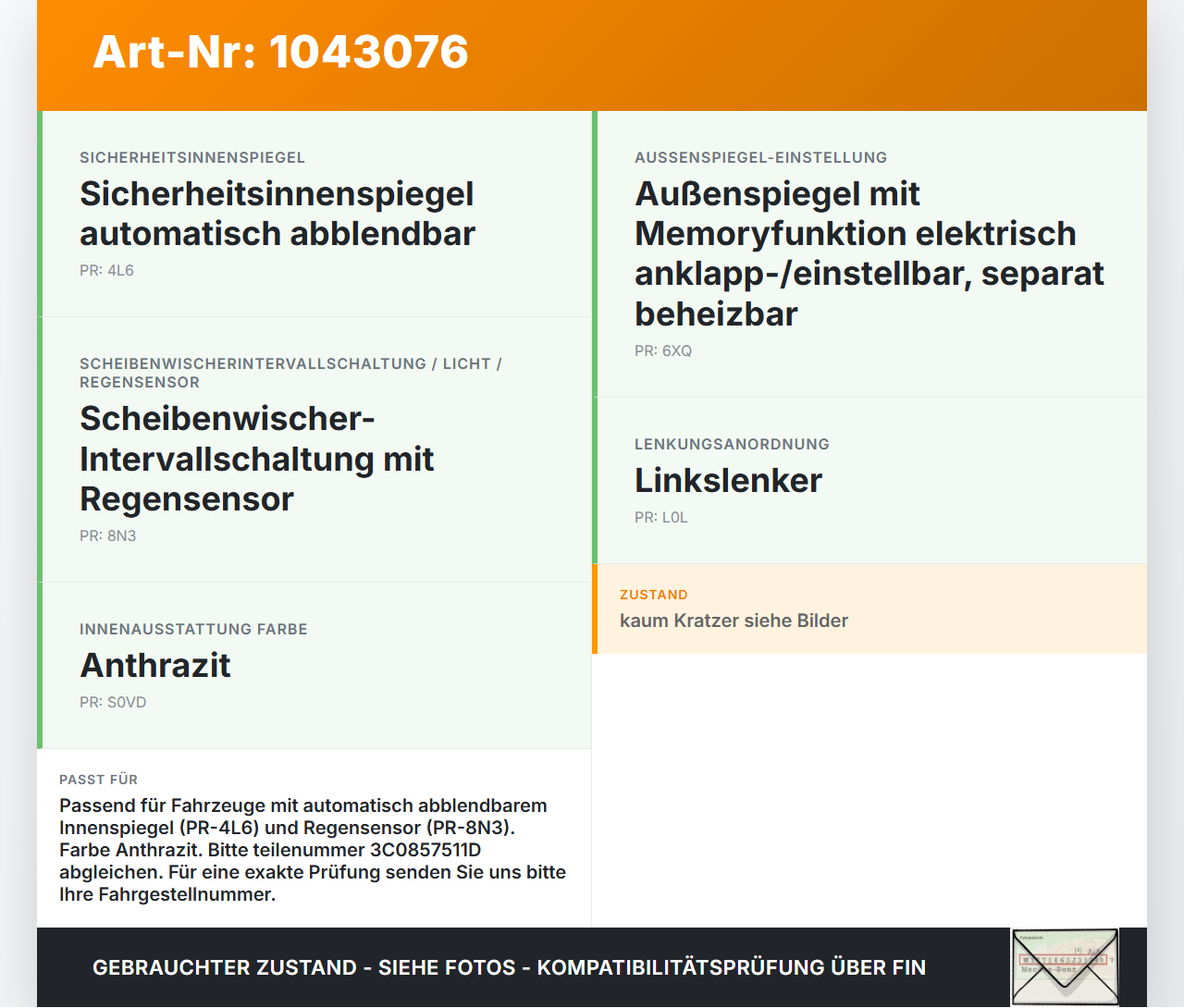Select the PR: 4L6 code
The image size is (1184, 1008).
coord(106,270)
